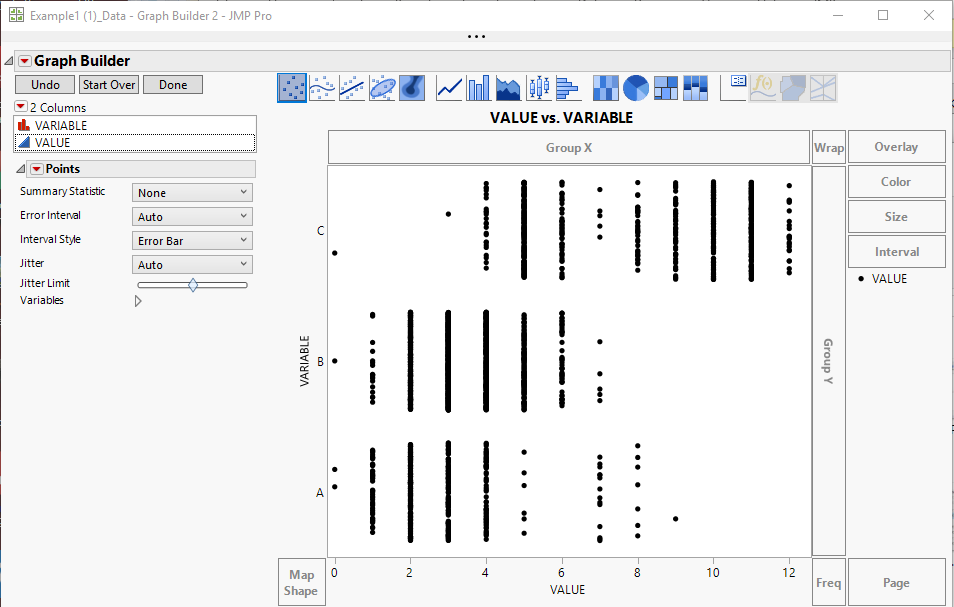Screen dimensions: 954x607
Task: Add a Heatmap element to the graph
Action: tap(605, 88)
